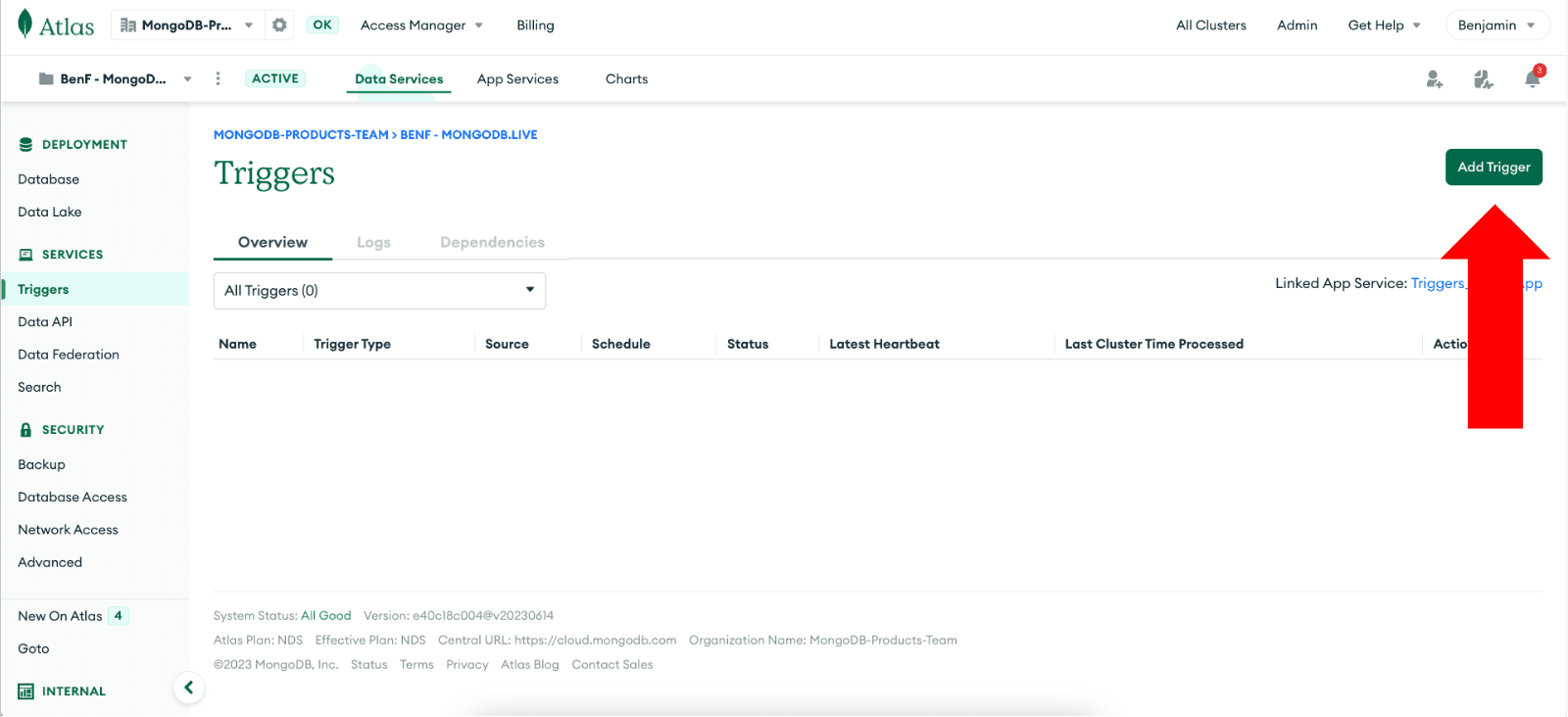Expand the BenF project selector dropdown
1568x717 pixels.
115,79
